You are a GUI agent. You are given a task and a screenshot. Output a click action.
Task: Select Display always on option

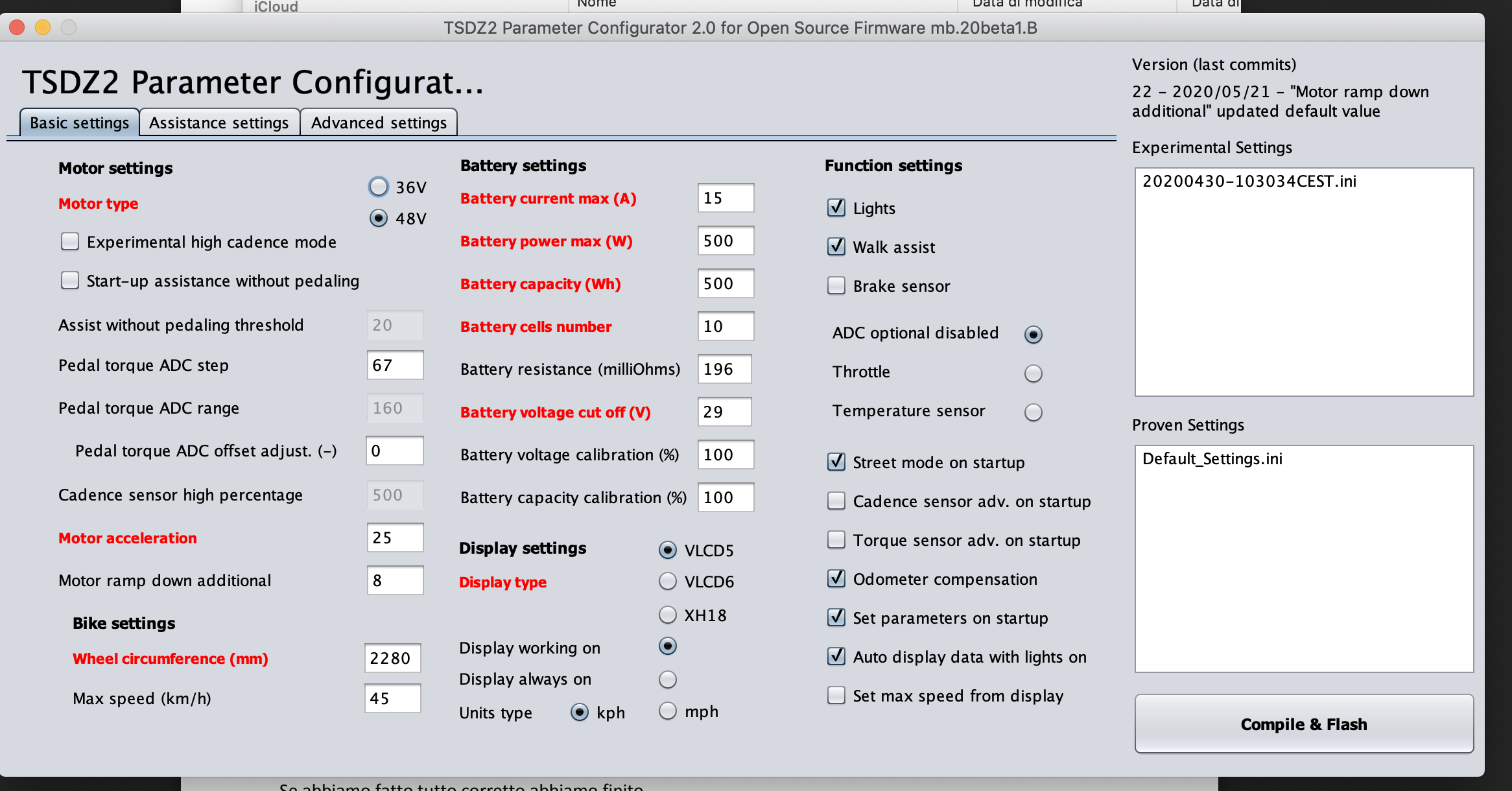point(668,679)
